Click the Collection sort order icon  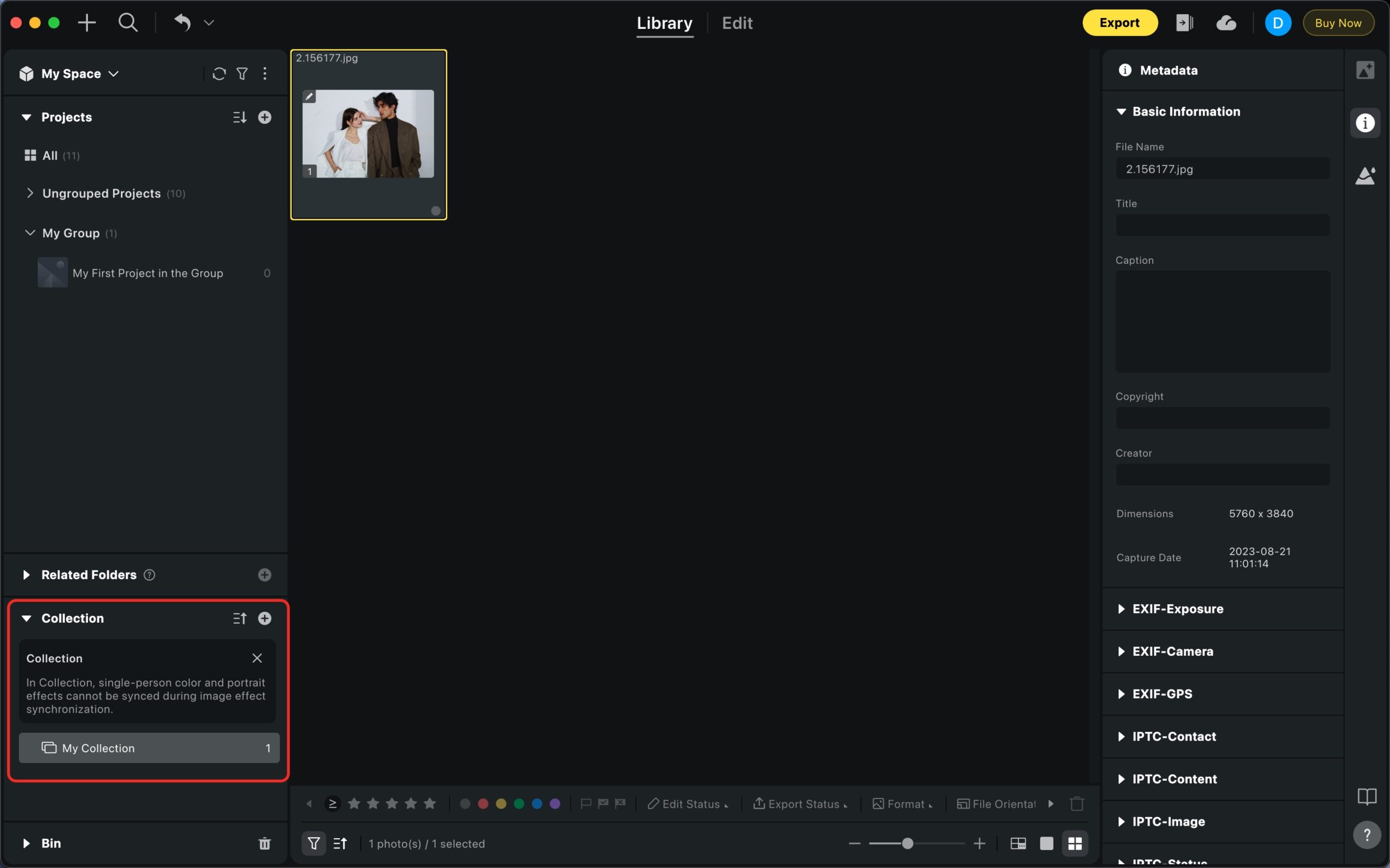(x=239, y=618)
